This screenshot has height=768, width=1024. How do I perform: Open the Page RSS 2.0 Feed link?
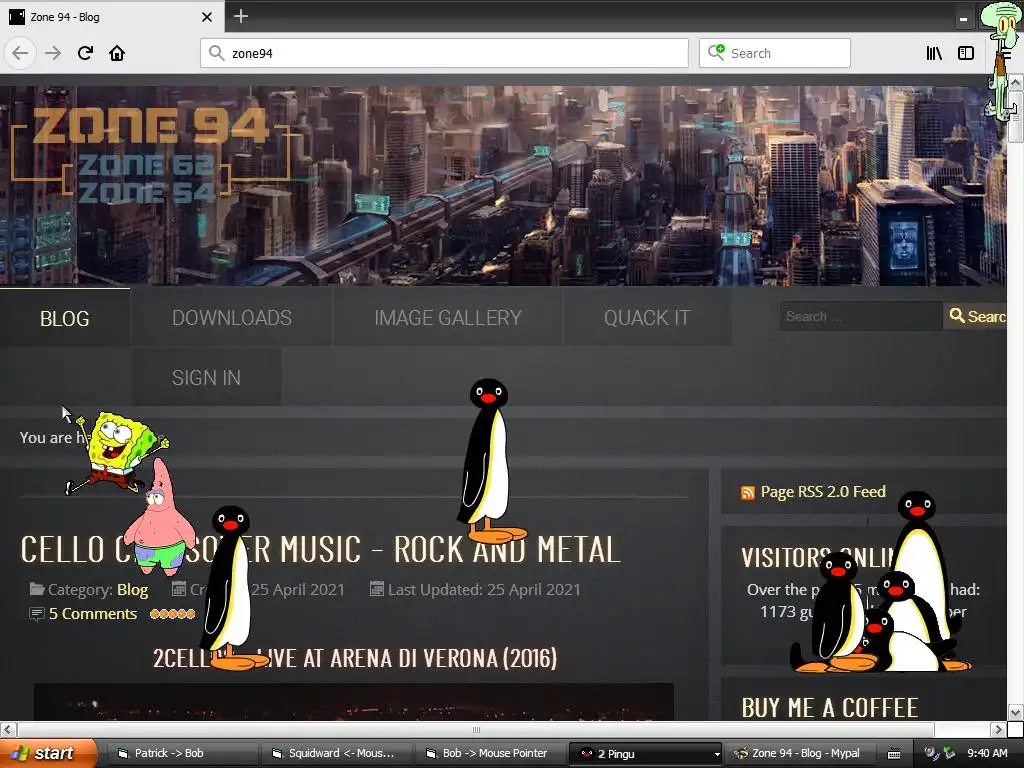tap(823, 492)
